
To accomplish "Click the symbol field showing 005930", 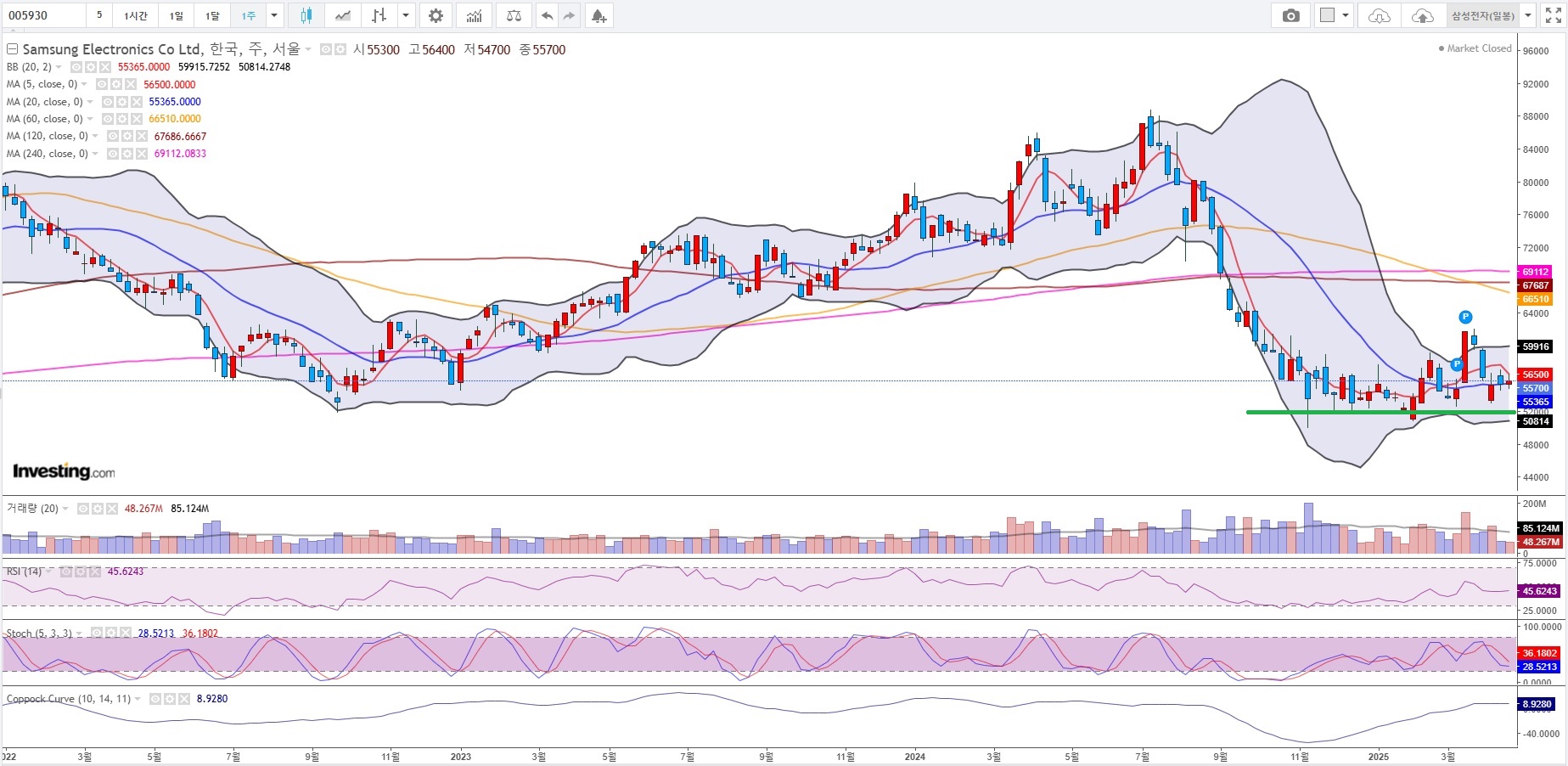I will tap(44, 15).
